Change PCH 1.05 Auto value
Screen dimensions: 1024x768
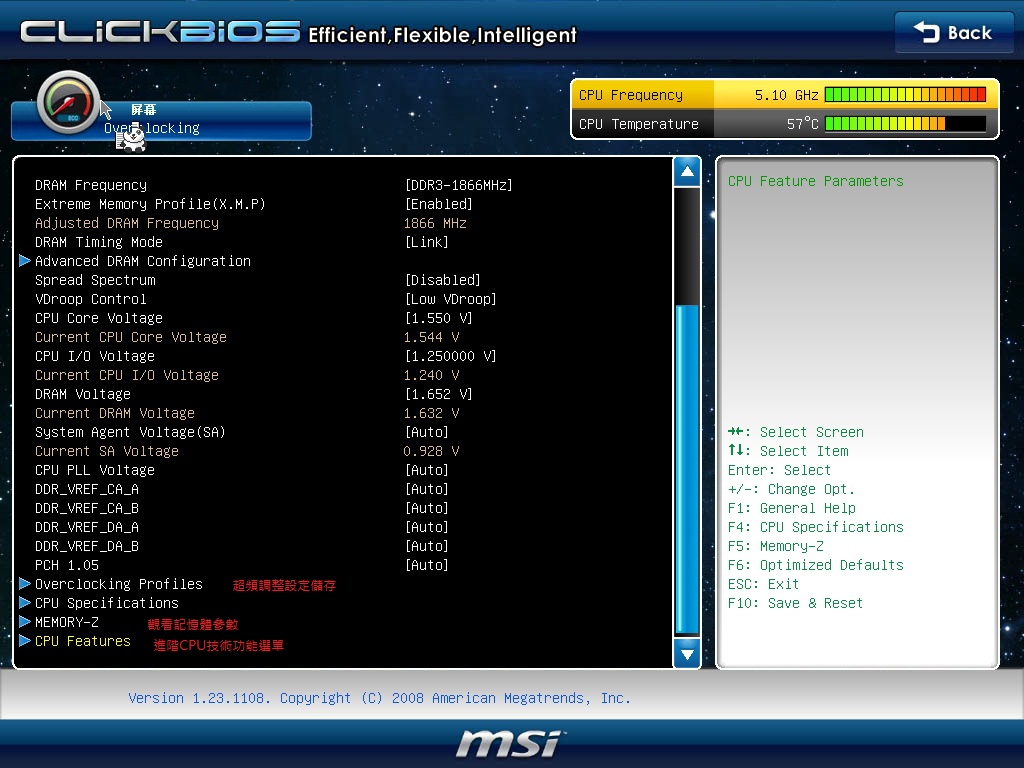[426, 565]
